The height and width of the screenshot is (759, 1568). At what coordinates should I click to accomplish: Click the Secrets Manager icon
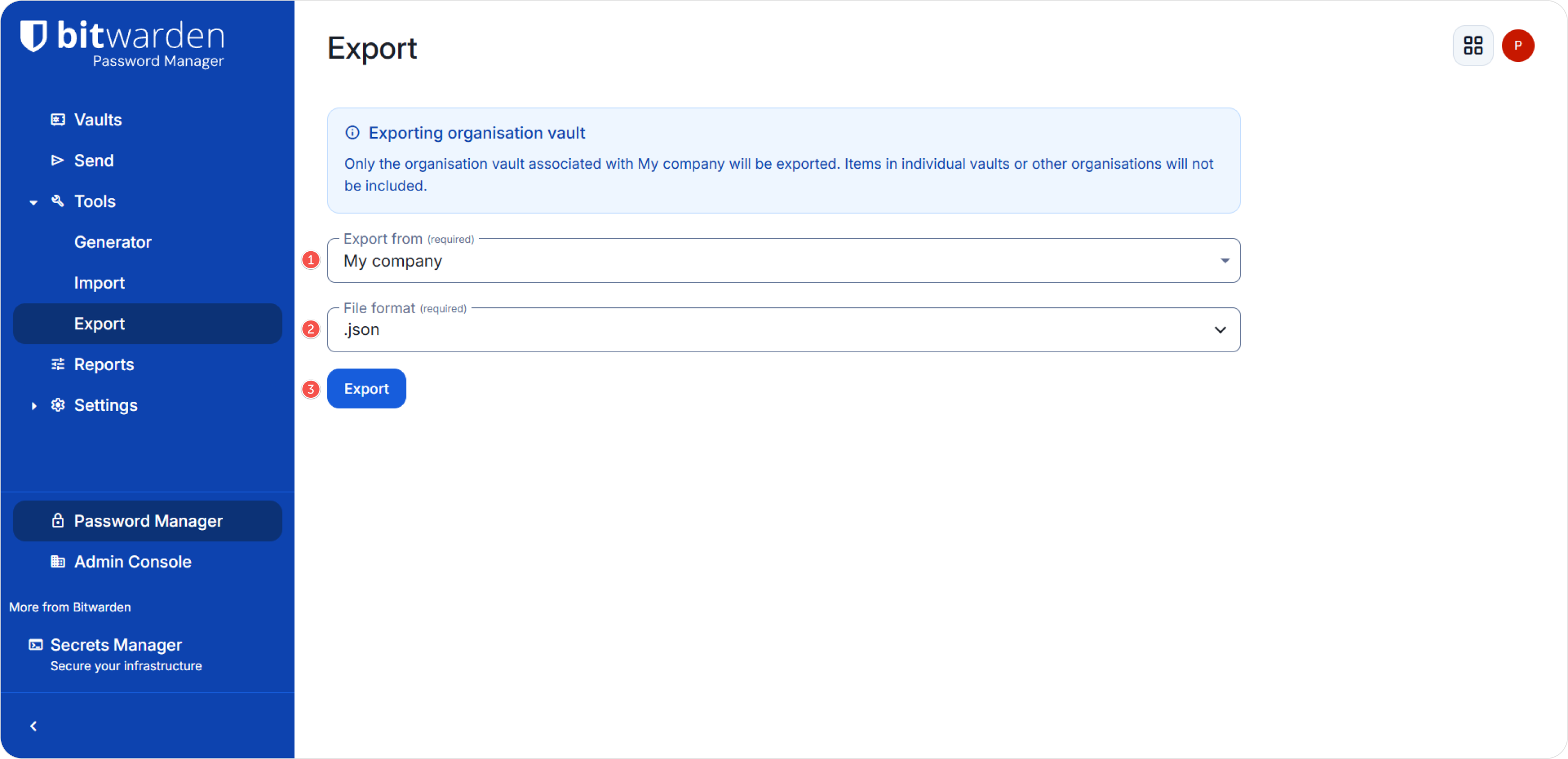point(35,644)
